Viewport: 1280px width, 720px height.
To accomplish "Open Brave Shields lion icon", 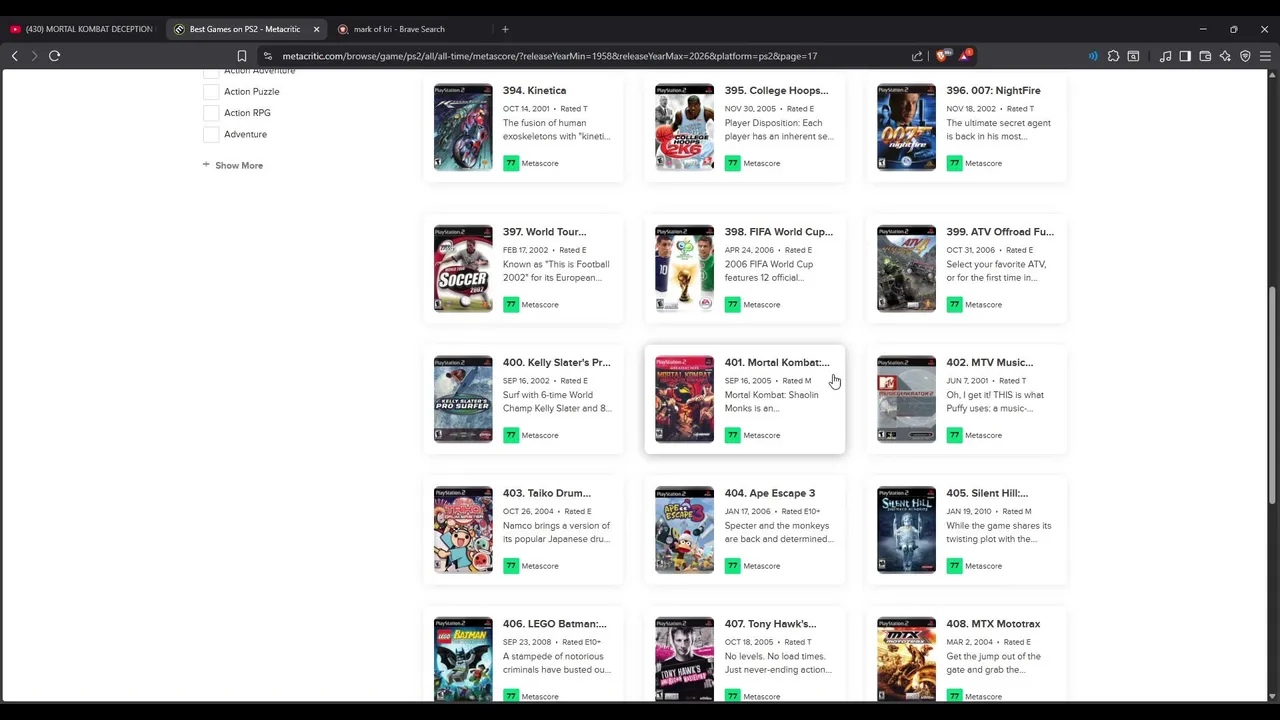I will point(941,56).
